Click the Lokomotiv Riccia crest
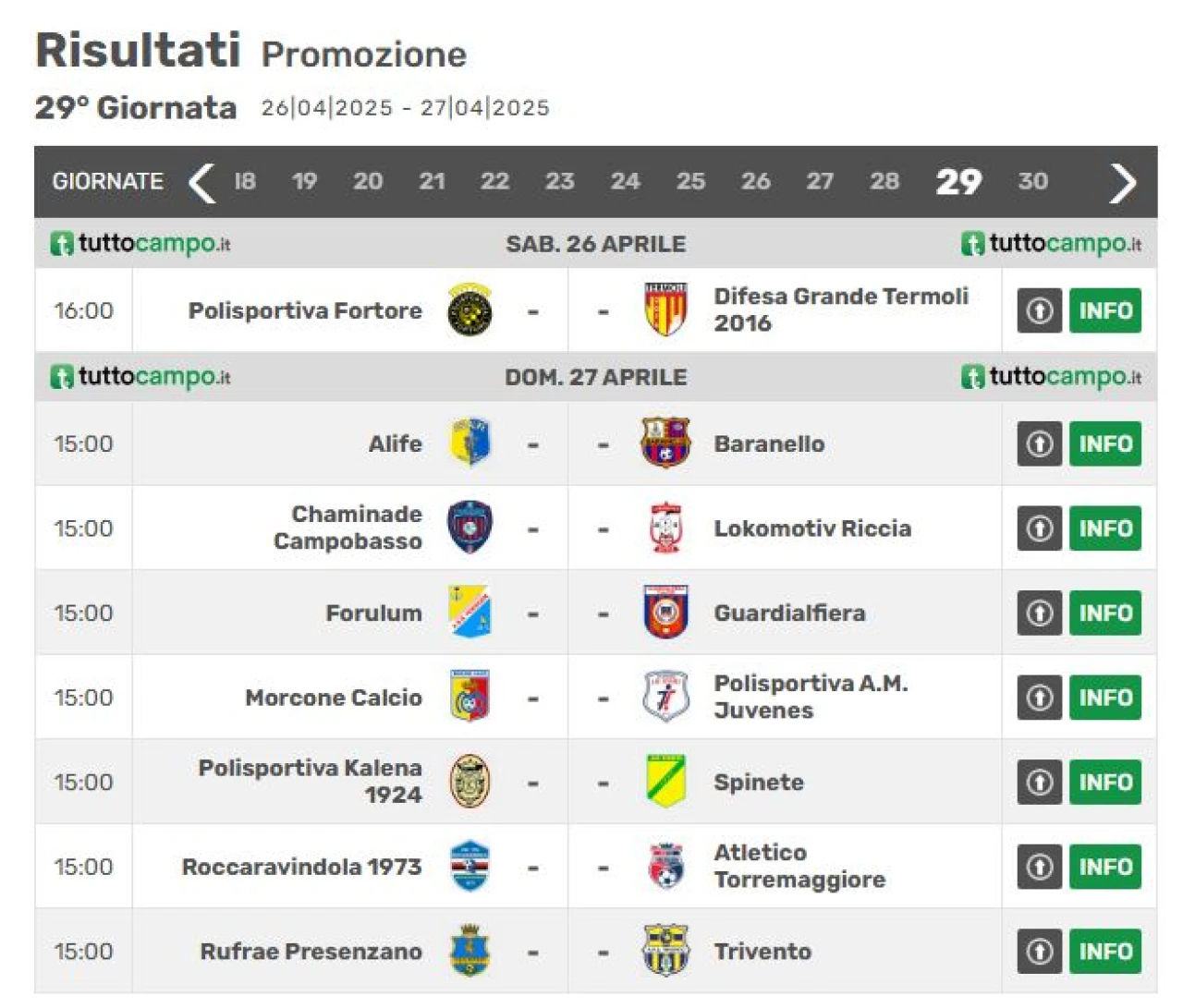The image size is (1183, 1008). click(665, 528)
